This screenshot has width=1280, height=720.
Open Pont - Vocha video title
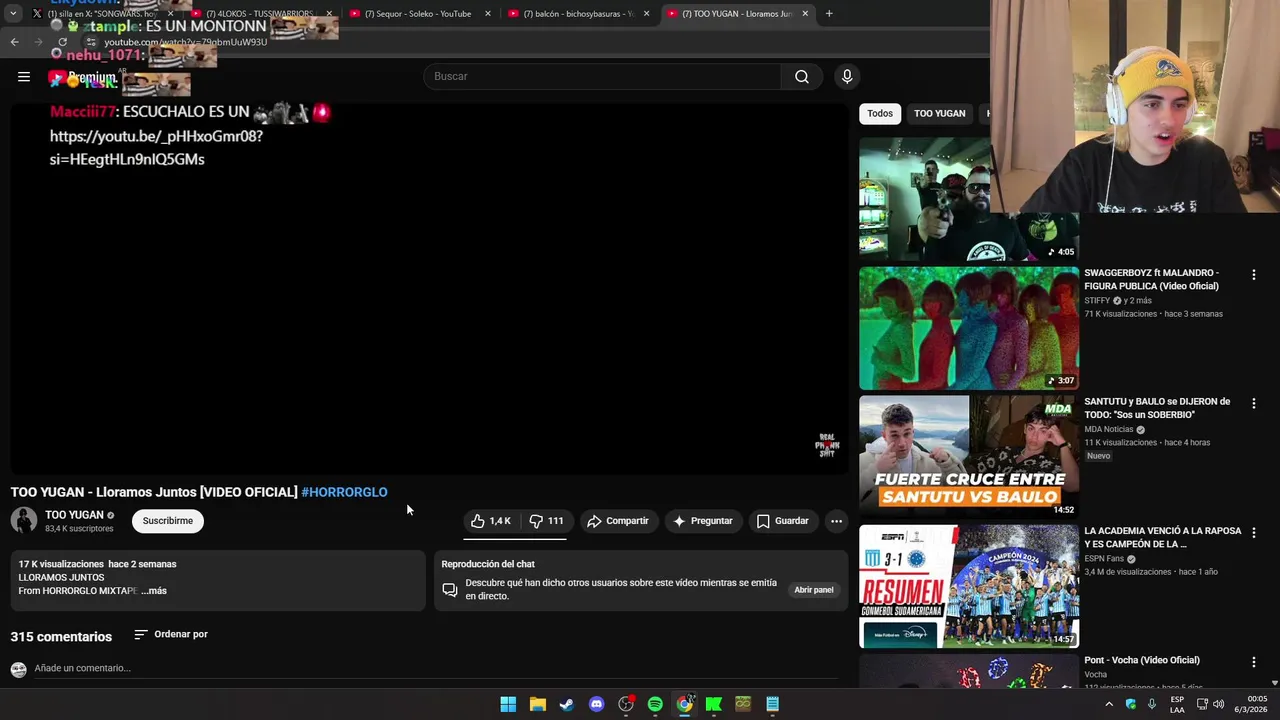click(x=1142, y=660)
